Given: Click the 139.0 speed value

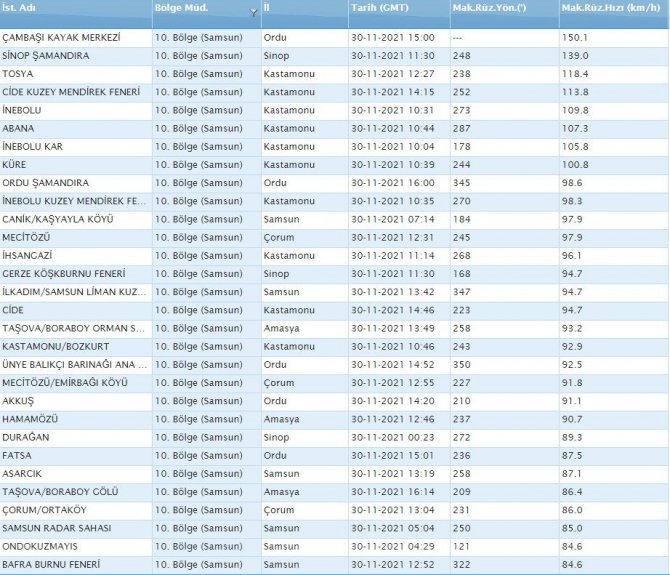Looking at the screenshot, I should click(x=574, y=55).
